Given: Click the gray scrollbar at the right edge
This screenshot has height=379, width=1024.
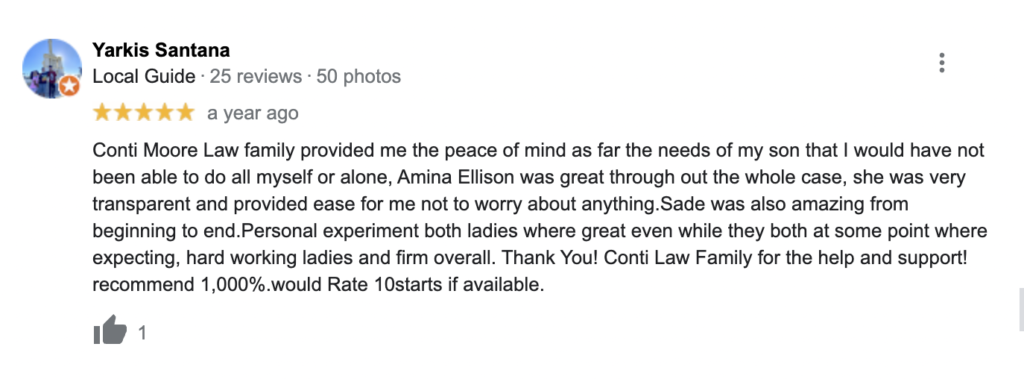Looking at the screenshot, I should pyautogui.click(x=1021, y=308).
